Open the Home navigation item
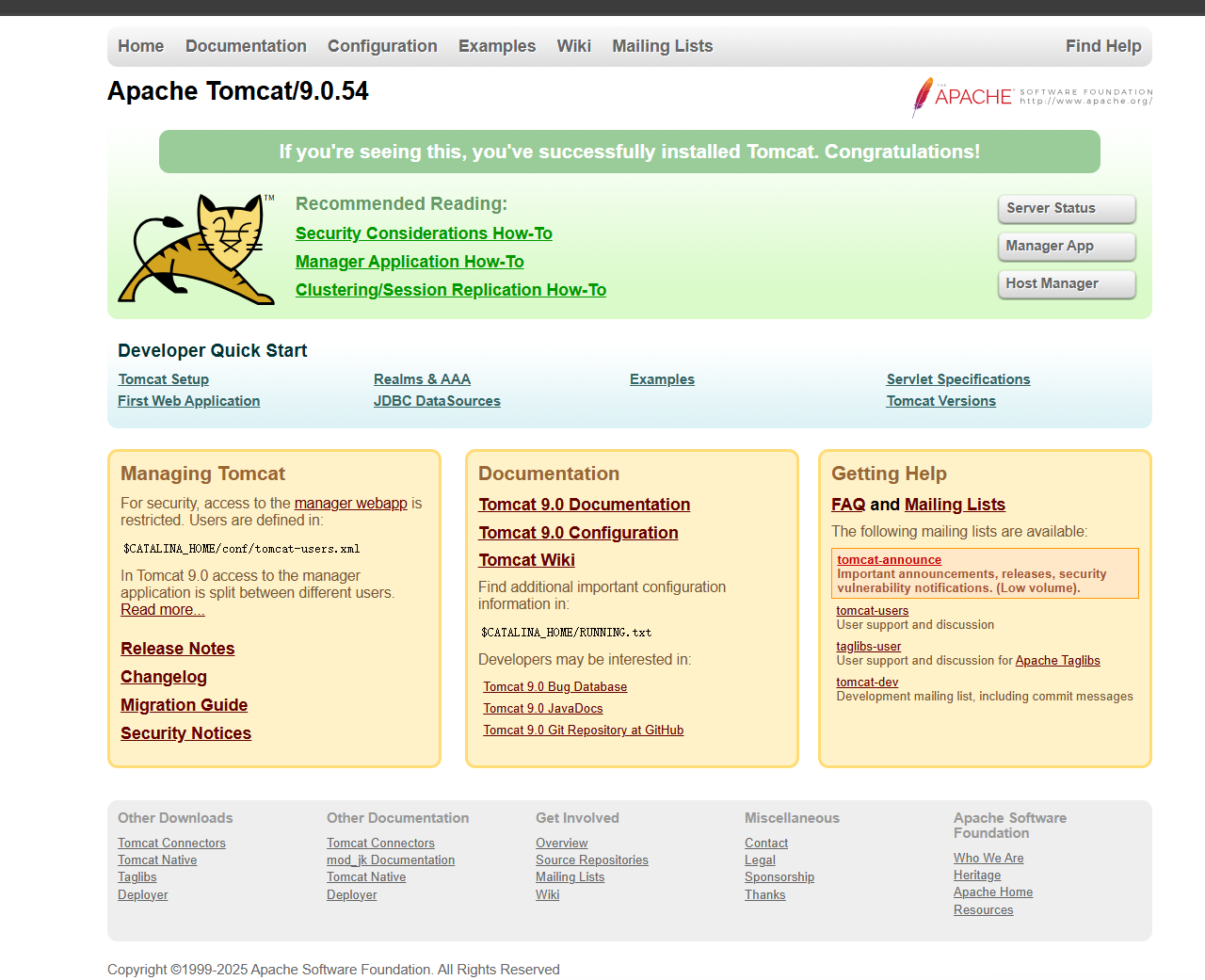 pyautogui.click(x=140, y=46)
